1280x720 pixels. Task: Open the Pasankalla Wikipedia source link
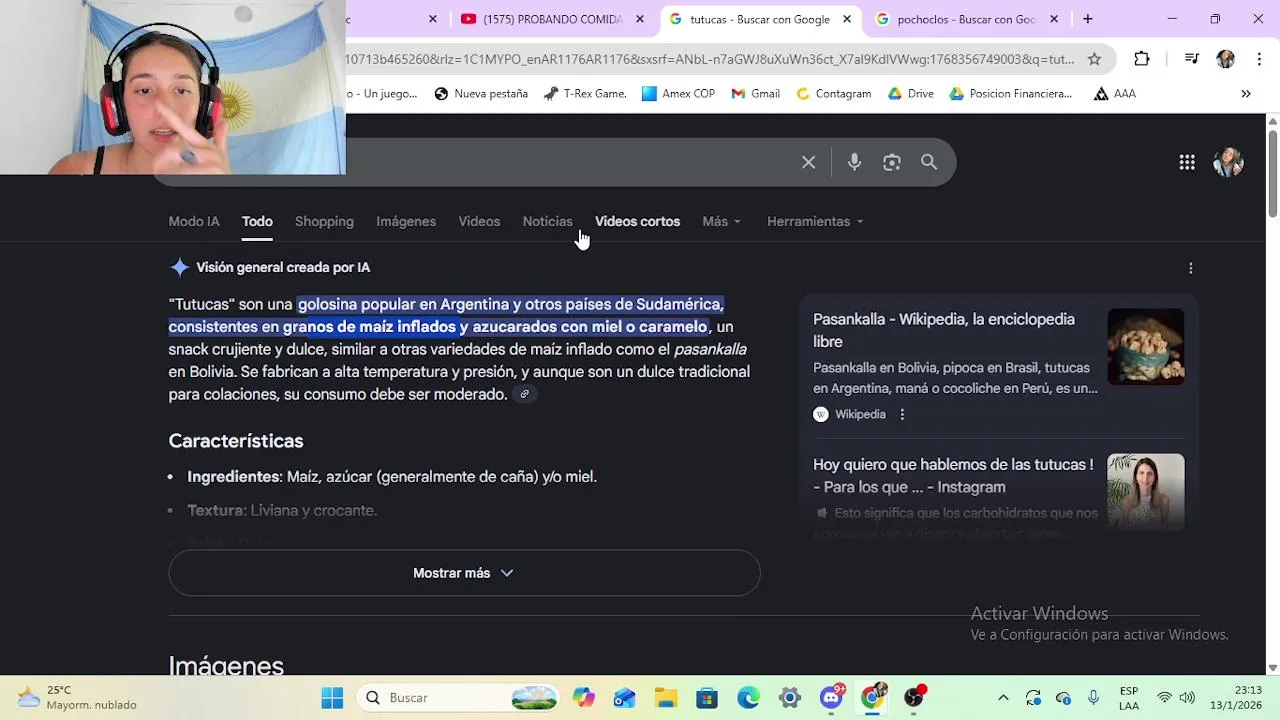(944, 330)
